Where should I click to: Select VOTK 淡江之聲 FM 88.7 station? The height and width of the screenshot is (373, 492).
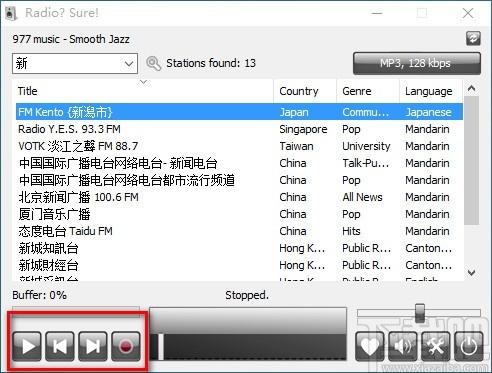[x=239, y=146]
